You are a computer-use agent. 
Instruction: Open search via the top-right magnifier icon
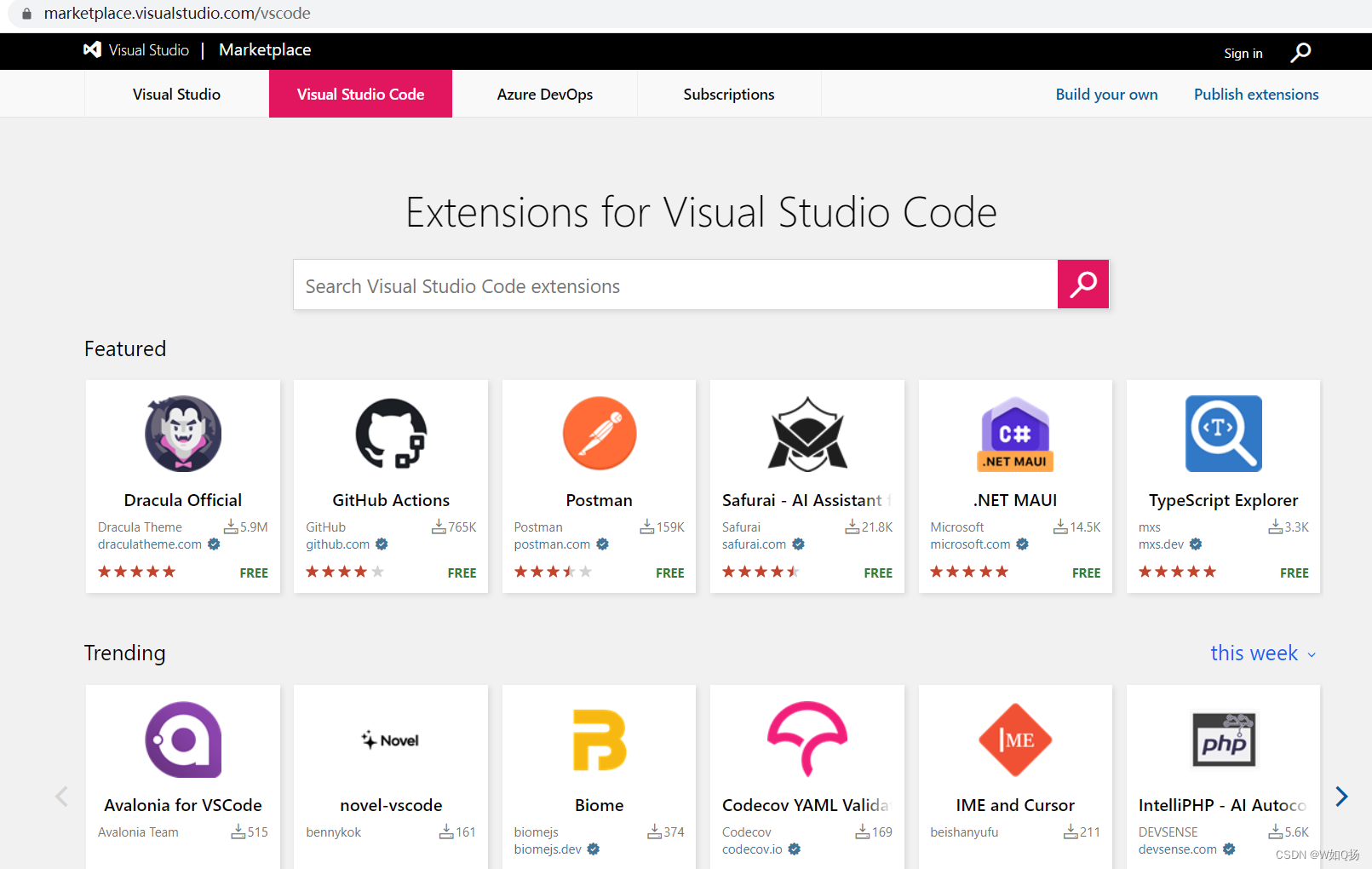pos(1300,52)
